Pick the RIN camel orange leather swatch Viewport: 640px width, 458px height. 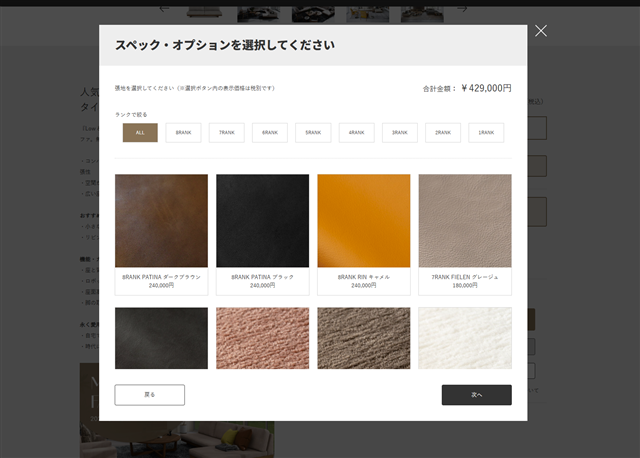(x=364, y=221)
